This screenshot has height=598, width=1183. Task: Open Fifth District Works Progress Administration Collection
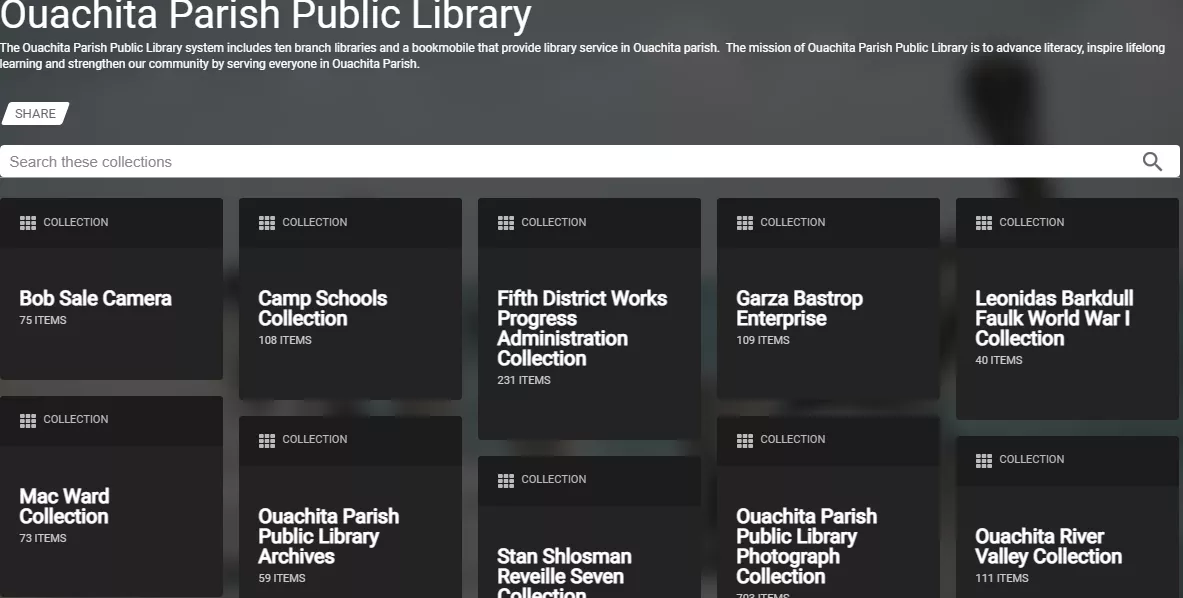[x=582, y=328]
